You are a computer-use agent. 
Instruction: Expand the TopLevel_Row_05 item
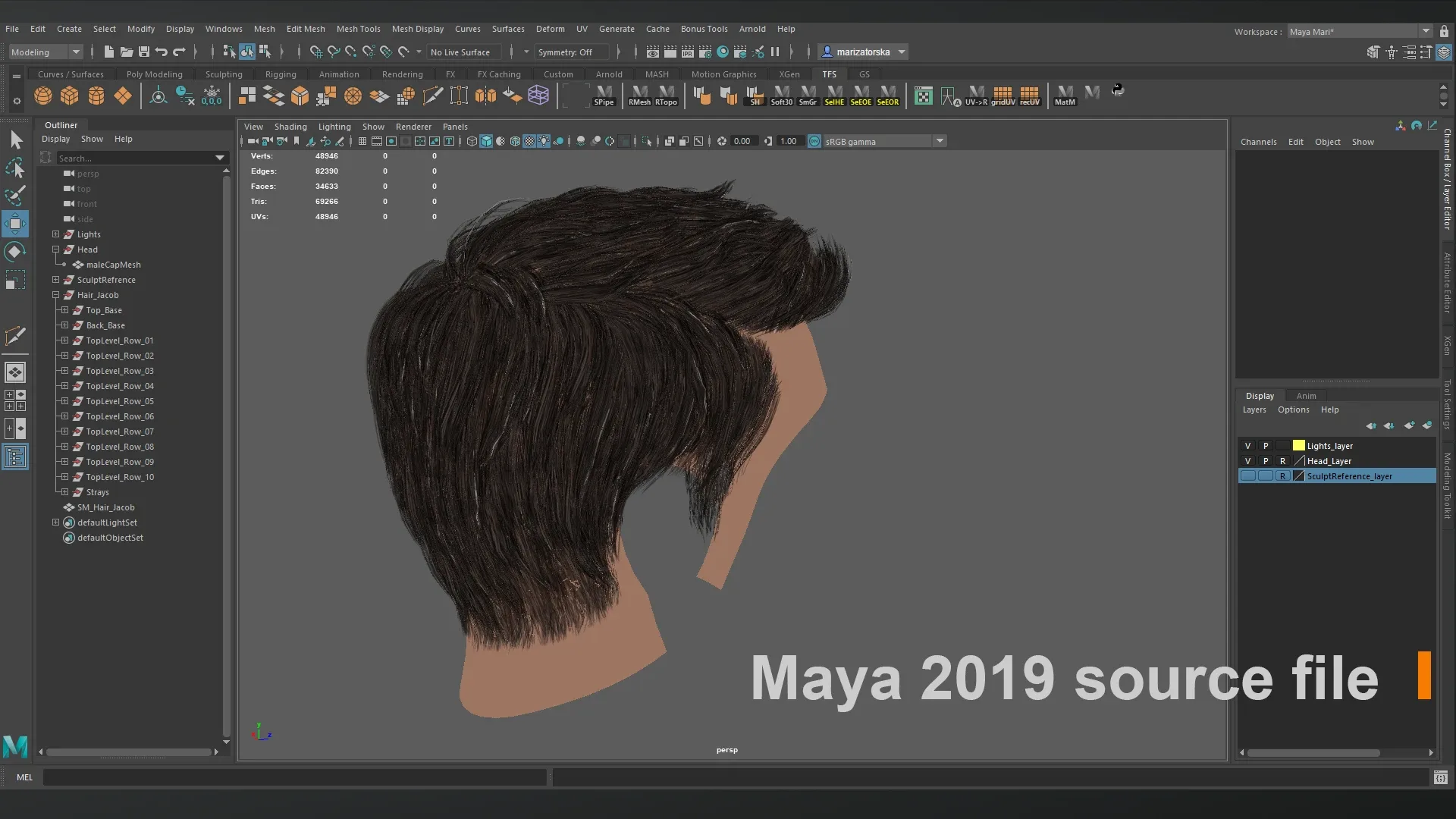point(64,400)
